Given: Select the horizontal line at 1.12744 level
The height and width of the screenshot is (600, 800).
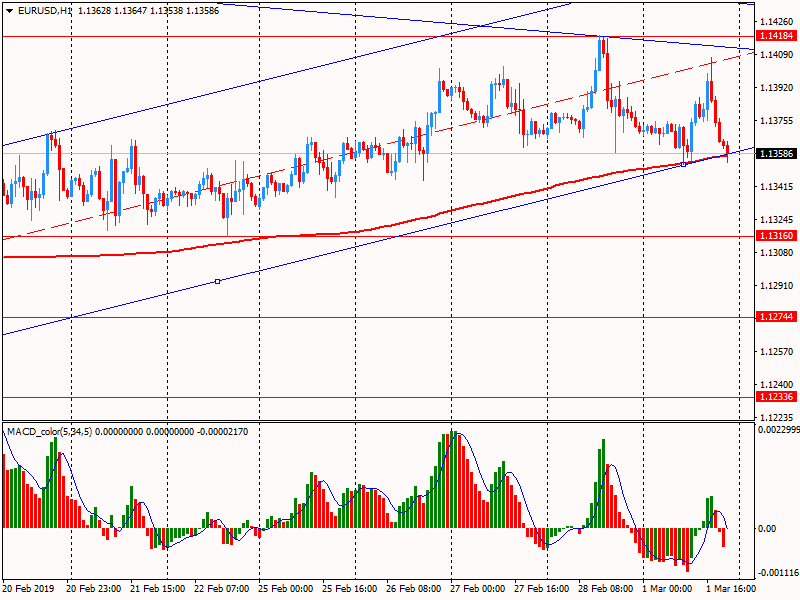Looking at the screenshot, I should pyautogui.click(x=300, y=317).
